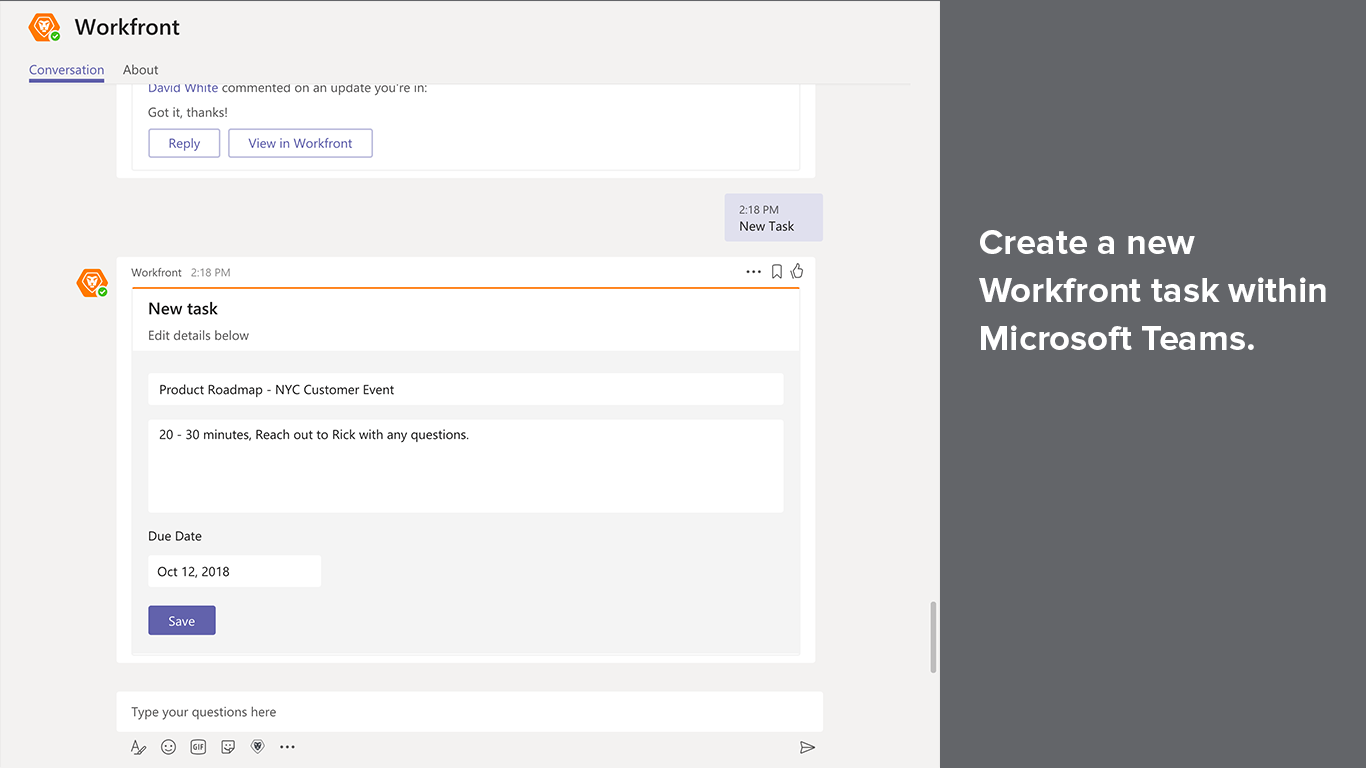
Task: Send the message with the arrow icon
Action: coord(807,747)
